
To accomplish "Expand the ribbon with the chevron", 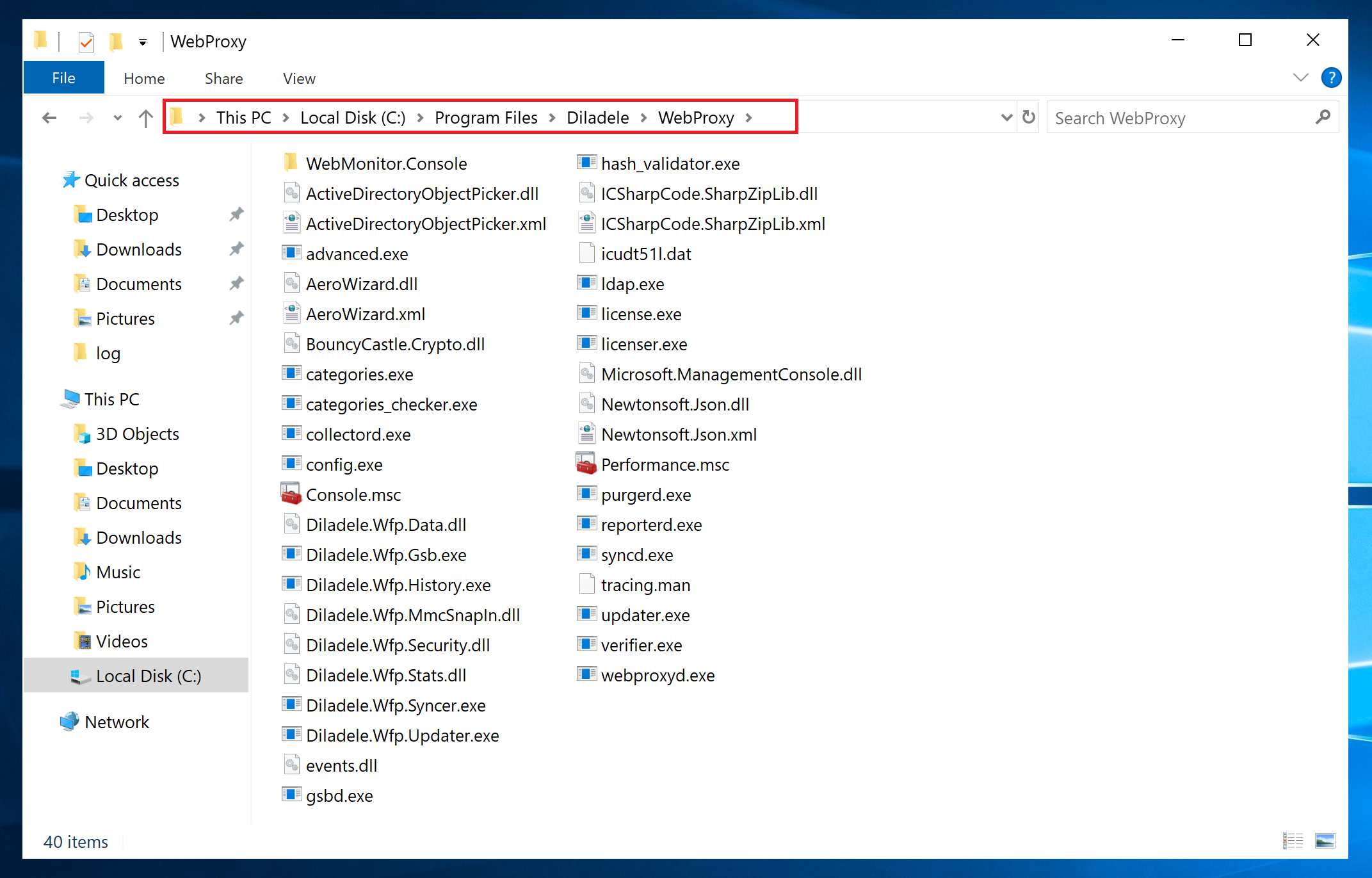I will [x=1300, y=78].
